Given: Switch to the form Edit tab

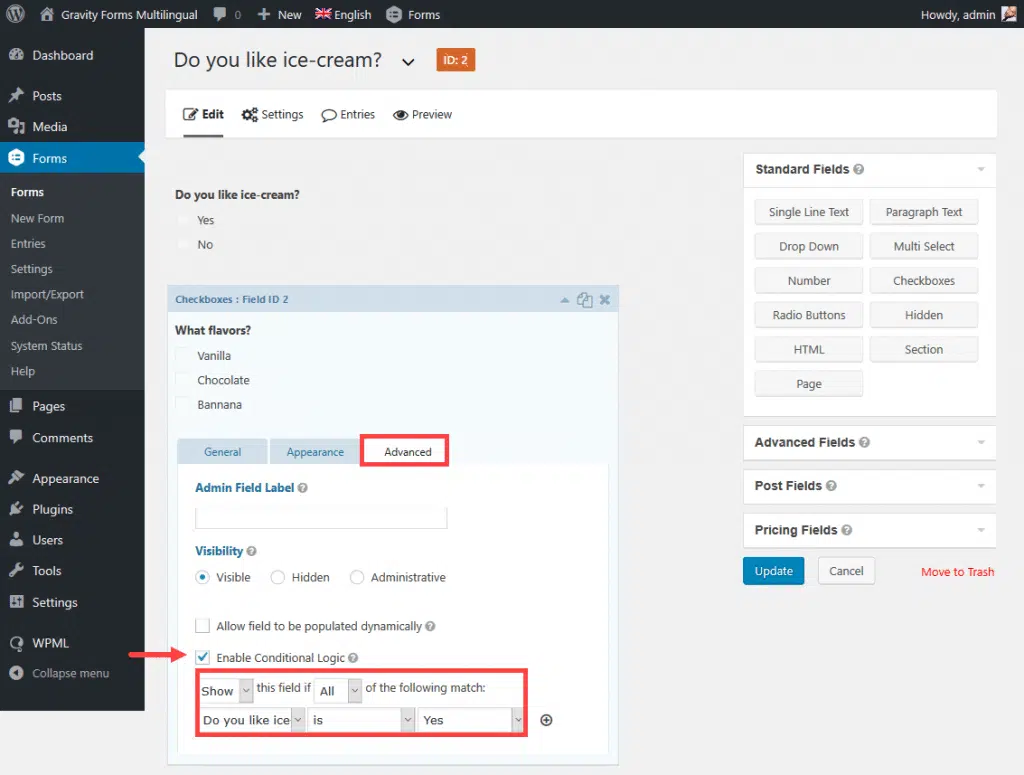Looking at the screenshot, I should [x=203, y=114].
